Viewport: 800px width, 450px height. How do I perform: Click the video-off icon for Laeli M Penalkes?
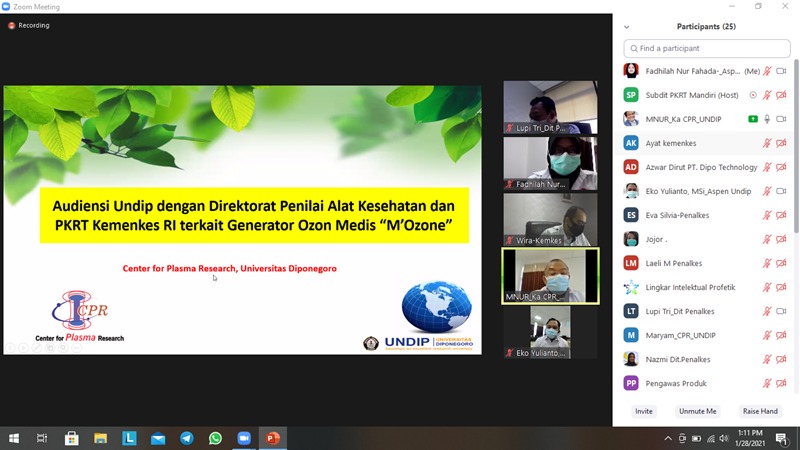click(x=781, y=263)
